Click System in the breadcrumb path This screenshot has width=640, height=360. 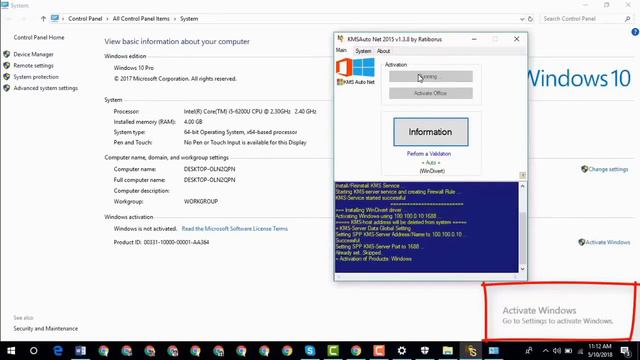[x=189, y=19]
